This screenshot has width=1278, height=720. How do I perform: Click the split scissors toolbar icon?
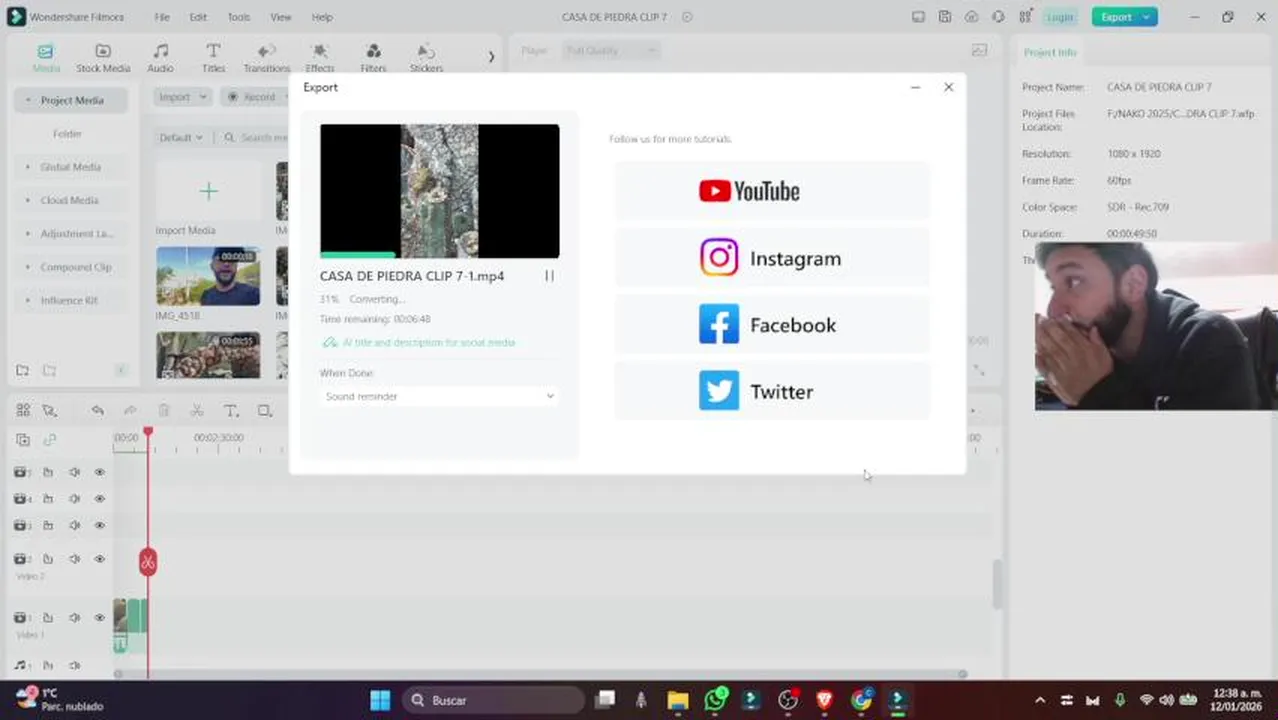pos(197,411)
